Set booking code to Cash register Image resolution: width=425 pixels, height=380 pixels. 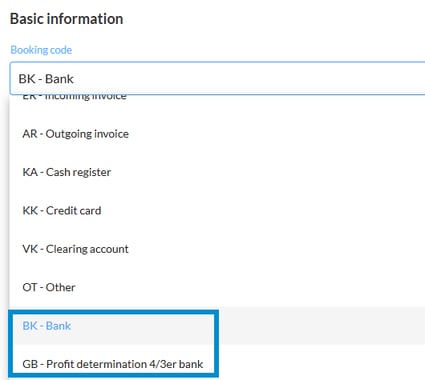point(217,172)
